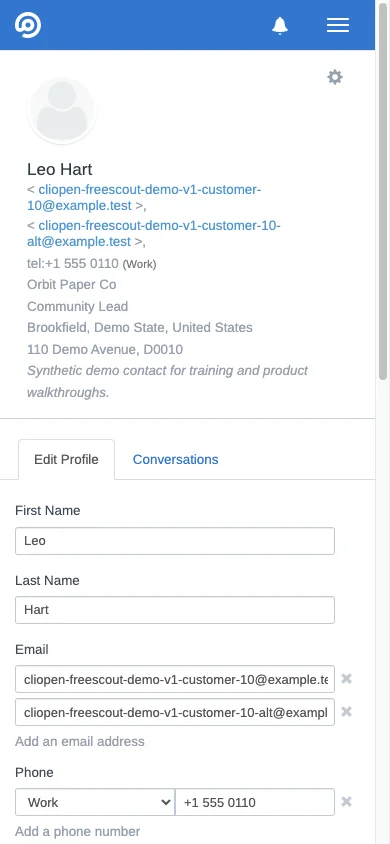
Task: Click the 110 Demo Avenue, D0010 address
Action: click(x=105, y=350)
